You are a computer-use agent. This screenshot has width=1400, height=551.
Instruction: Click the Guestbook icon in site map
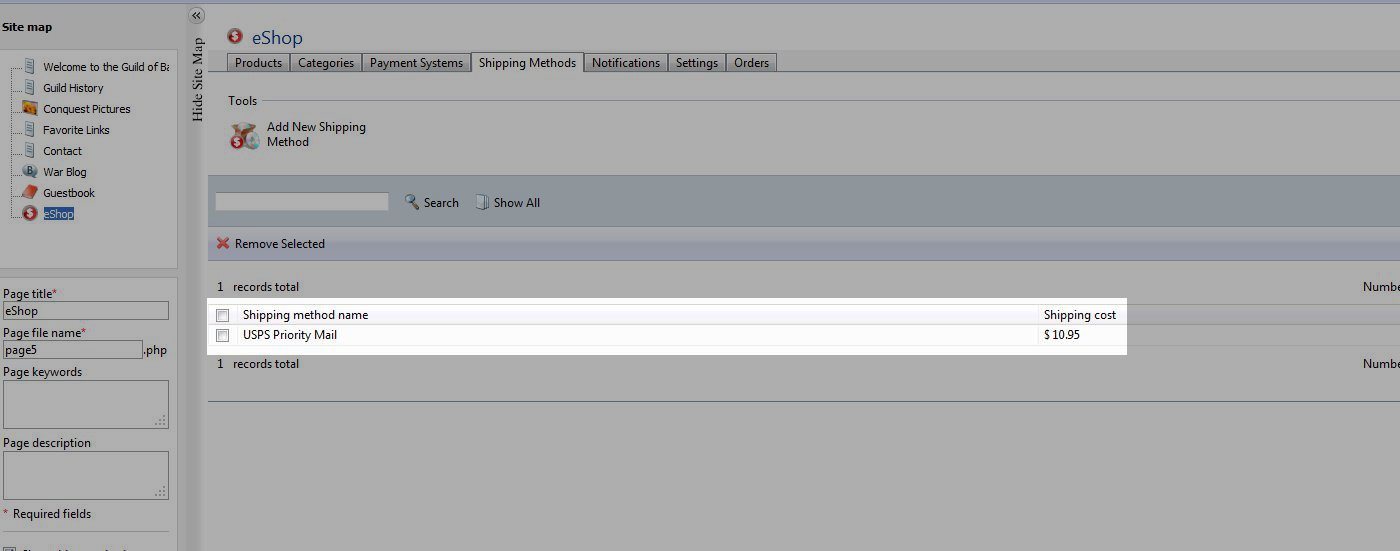pyautogui.click(x=30, y=192)
